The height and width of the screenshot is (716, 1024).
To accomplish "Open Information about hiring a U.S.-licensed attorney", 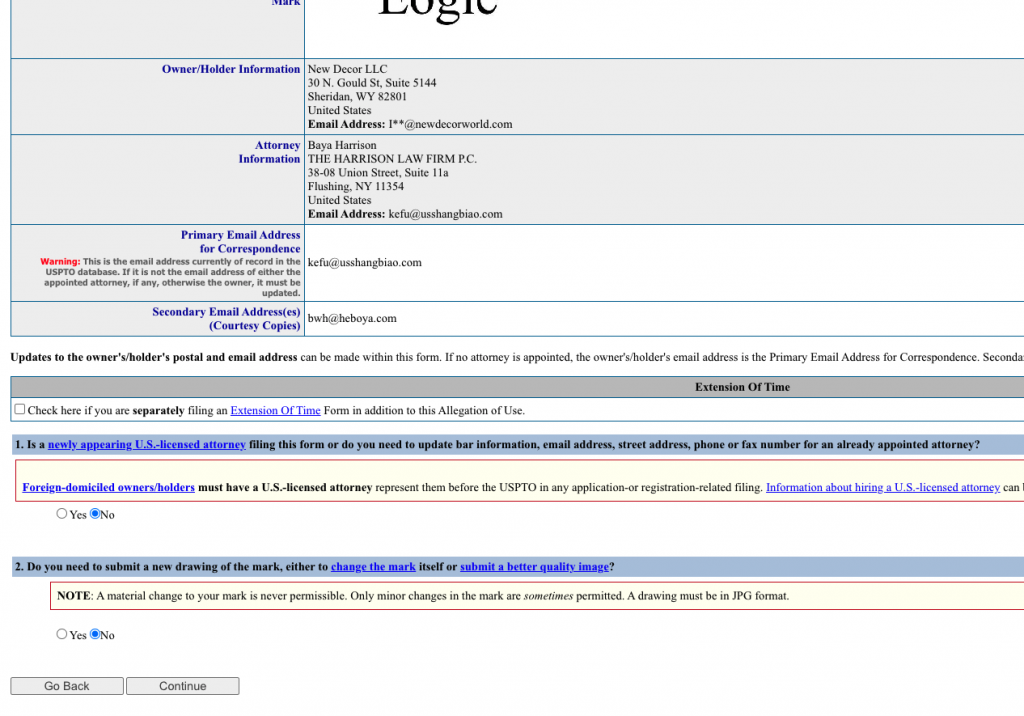I will (882, 487).
